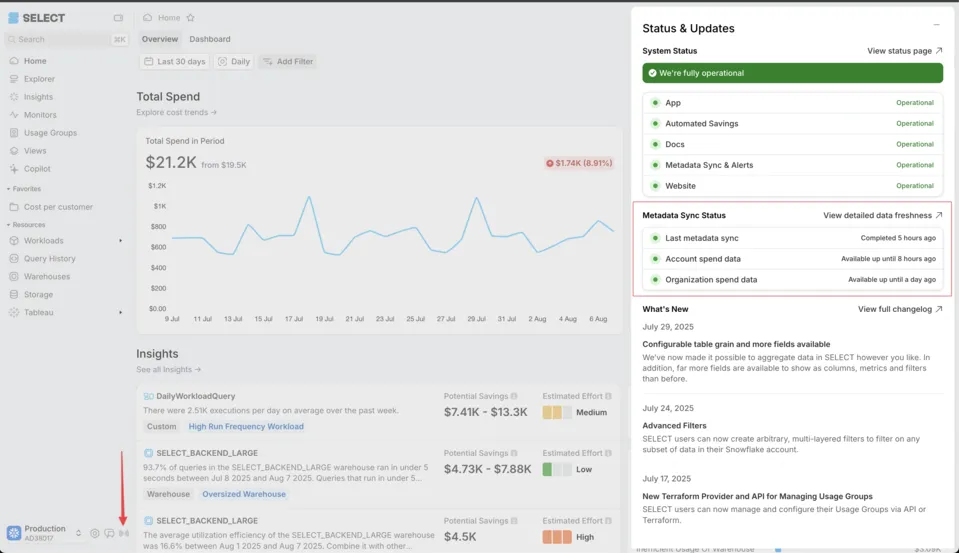Expand the Tableau submenu arrow
This screenshot has width=959, height=553.
pyautogui.click(x=121, y=313)
